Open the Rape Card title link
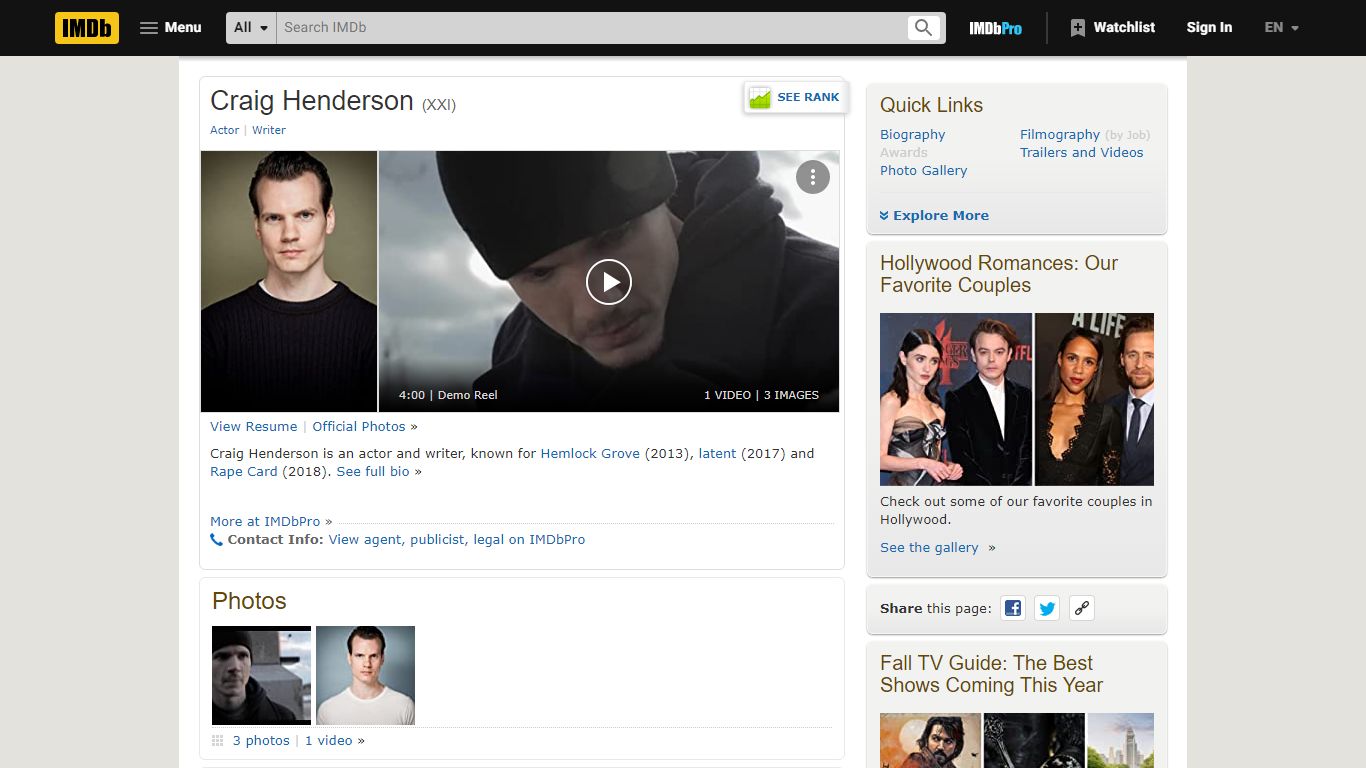This screenshot has height=768, width=1366. (243, 471)
